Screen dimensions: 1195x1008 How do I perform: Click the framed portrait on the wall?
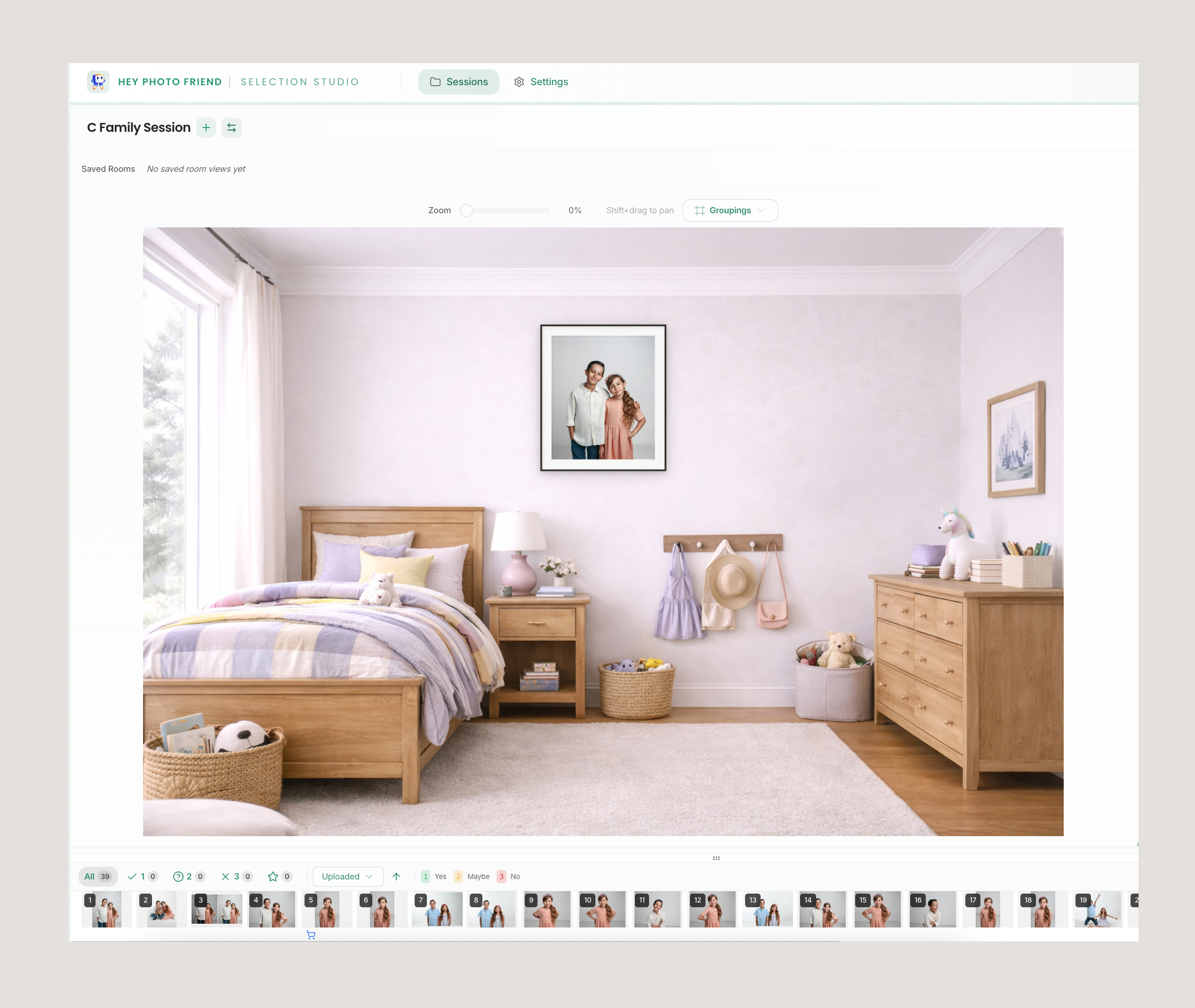point(602,398)
